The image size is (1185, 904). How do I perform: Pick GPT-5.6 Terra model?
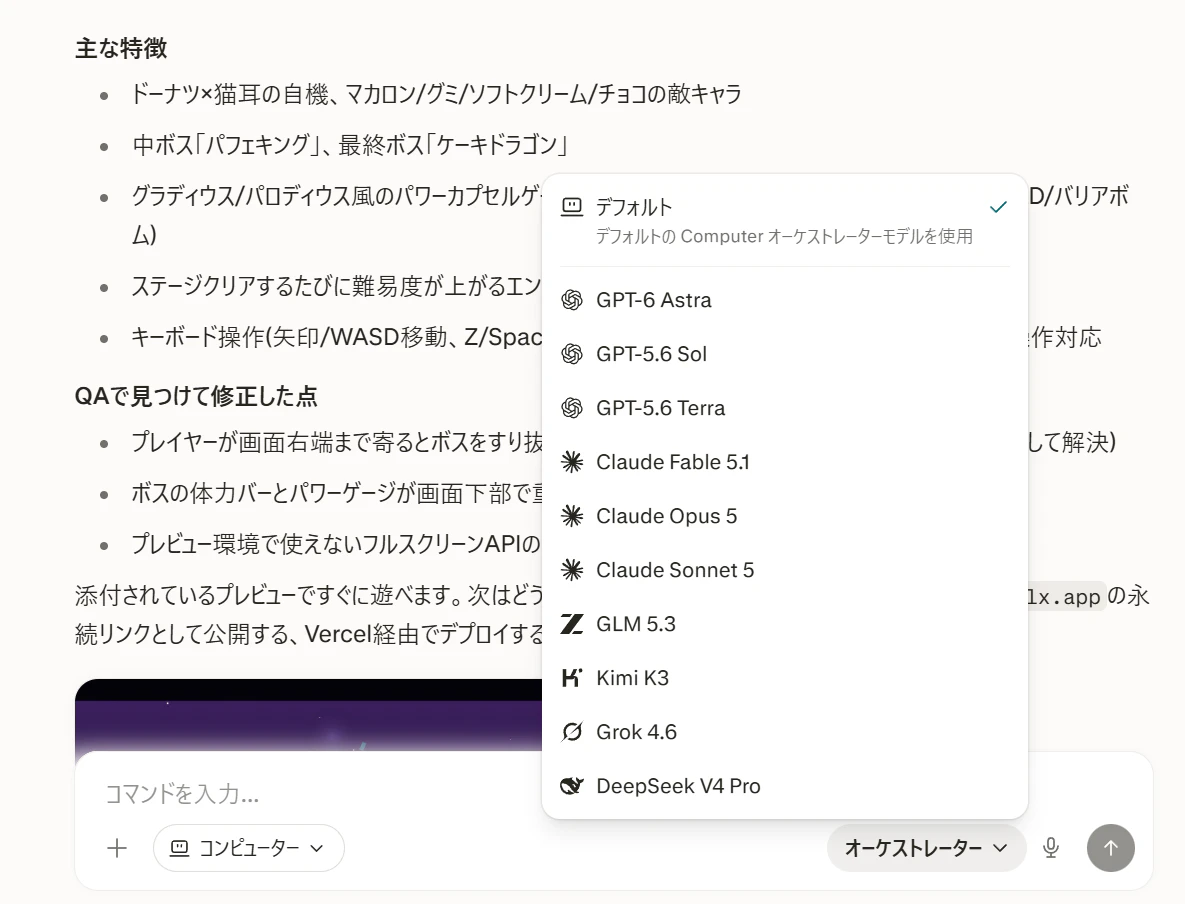click(x=784, y=408)
